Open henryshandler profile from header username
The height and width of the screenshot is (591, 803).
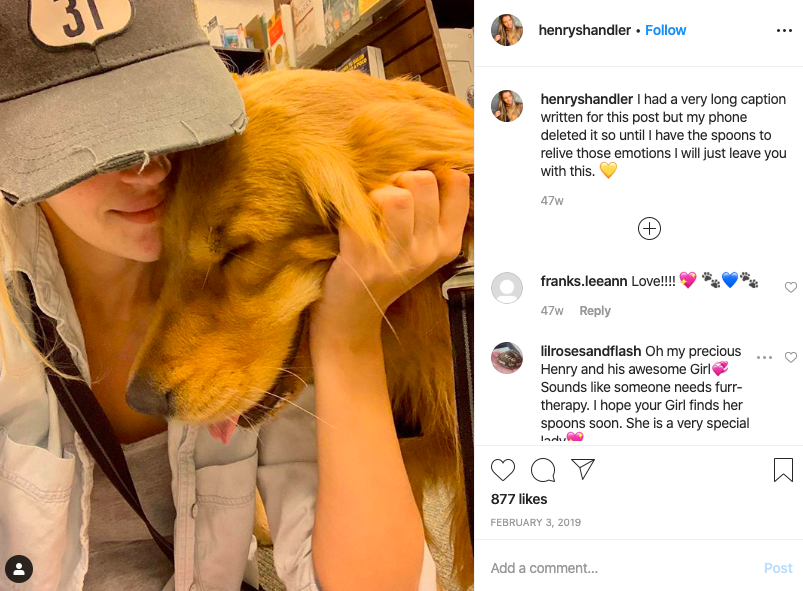[584, 30]
